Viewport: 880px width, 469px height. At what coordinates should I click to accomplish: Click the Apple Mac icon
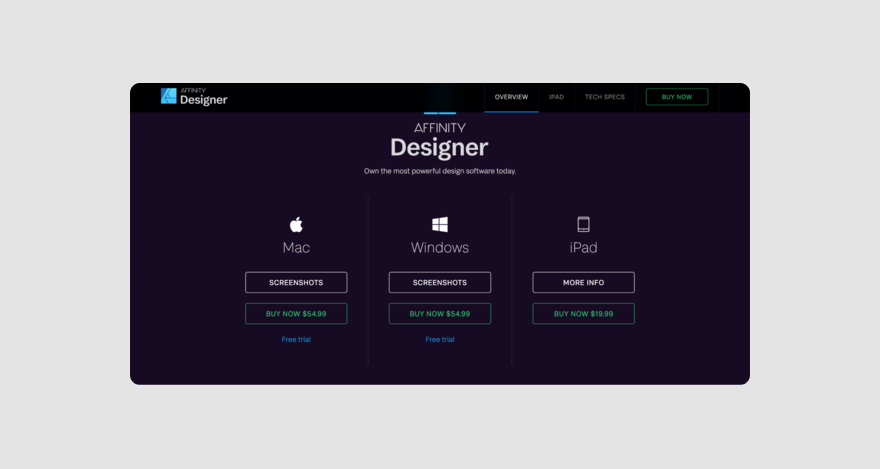[x=296, y=224]
